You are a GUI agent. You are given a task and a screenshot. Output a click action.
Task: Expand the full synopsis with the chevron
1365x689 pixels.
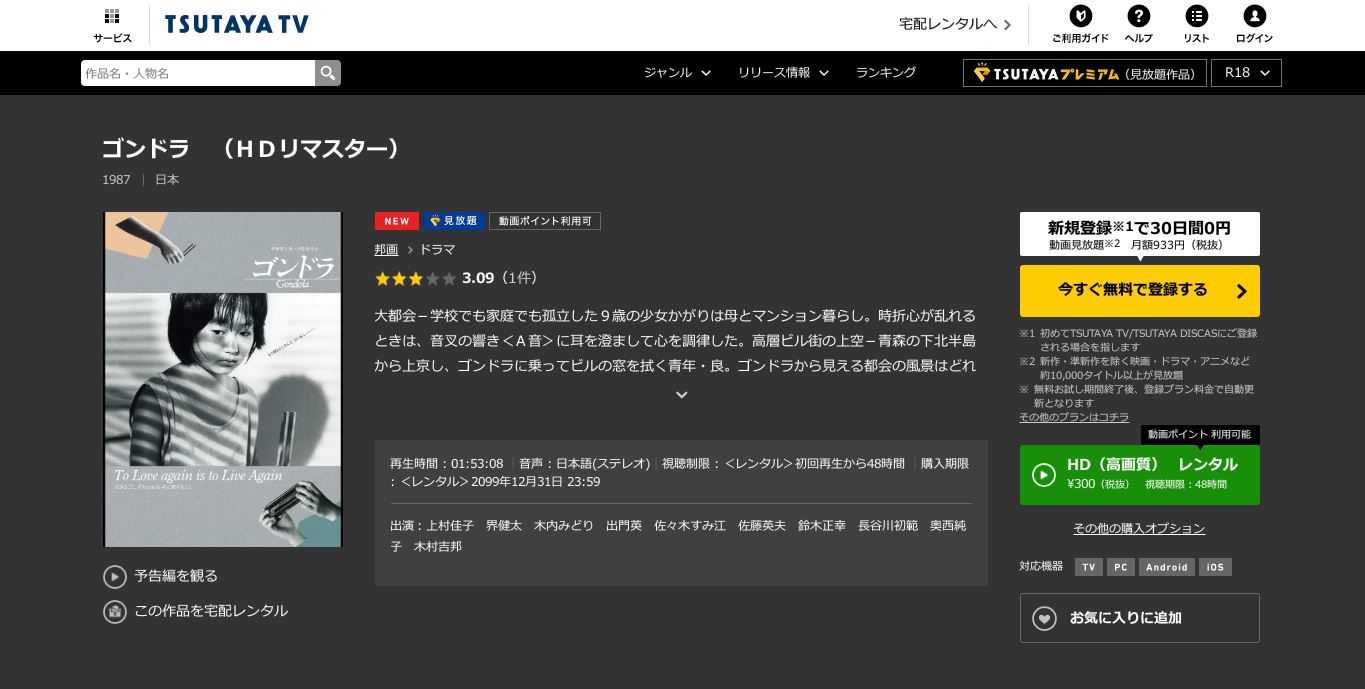(681, 395)
